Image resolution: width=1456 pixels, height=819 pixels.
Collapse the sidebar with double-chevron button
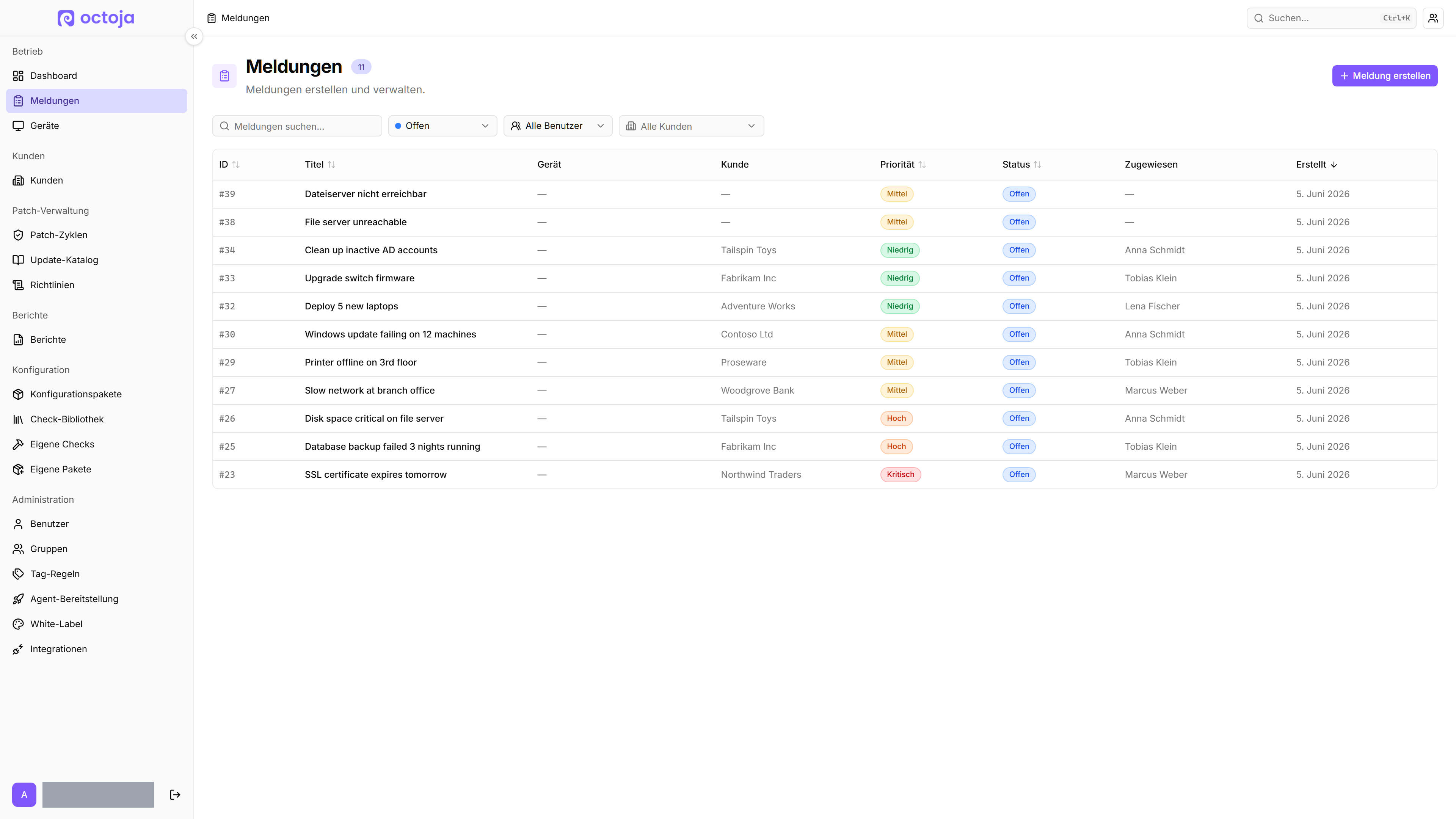pyautogui.click(x=194, y=36)
